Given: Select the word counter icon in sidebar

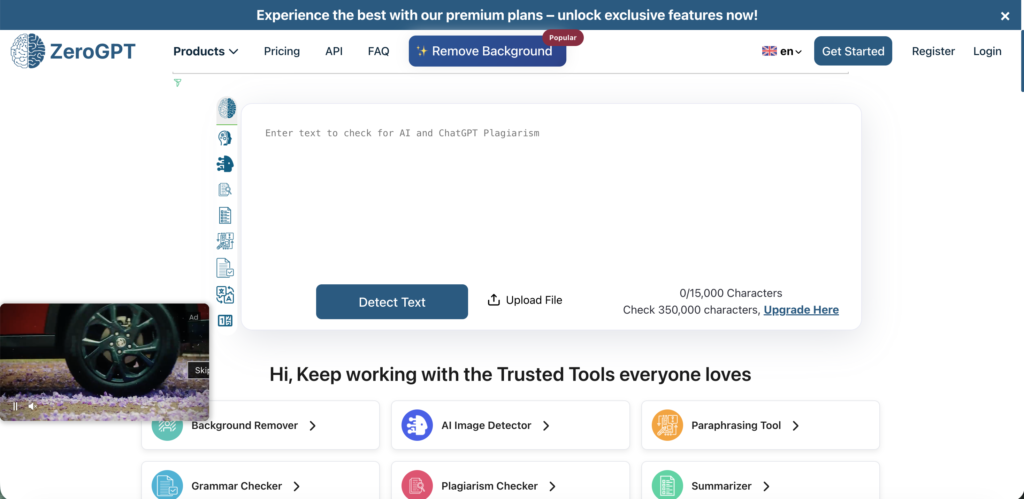Looking at the screenshot, I should click(x=225, y=321).
